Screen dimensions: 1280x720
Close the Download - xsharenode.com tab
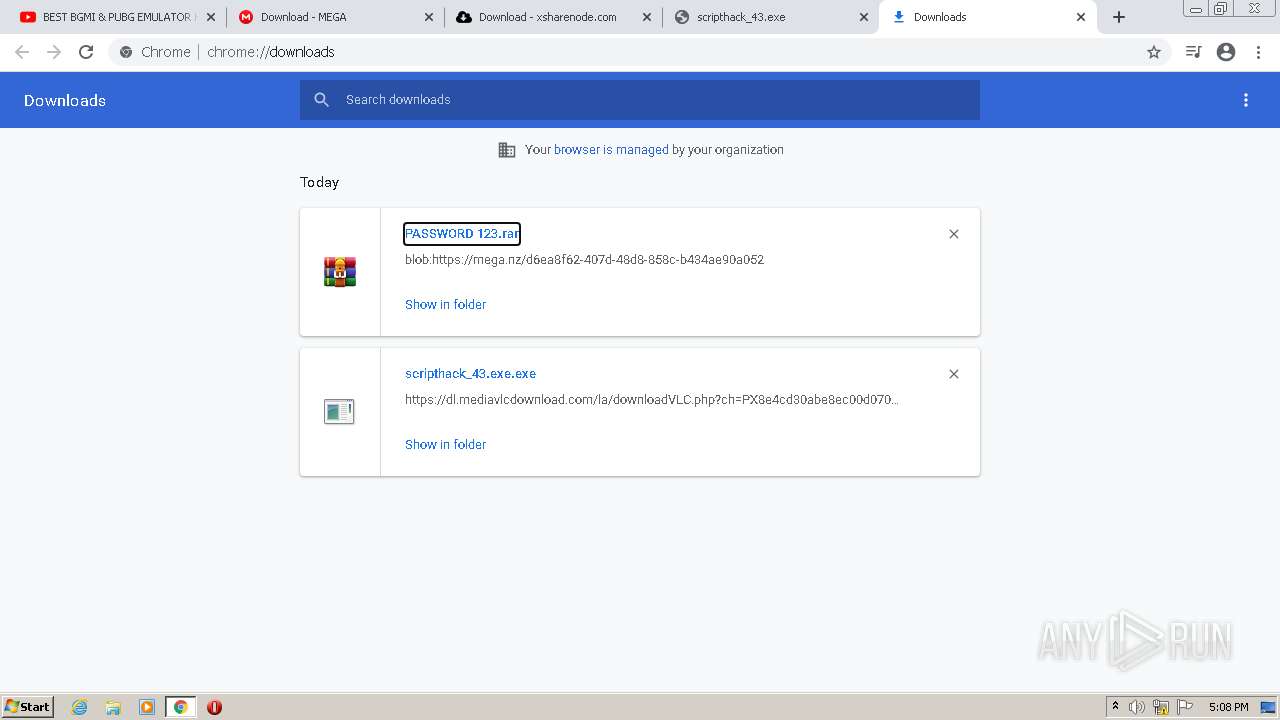[646, 17]
